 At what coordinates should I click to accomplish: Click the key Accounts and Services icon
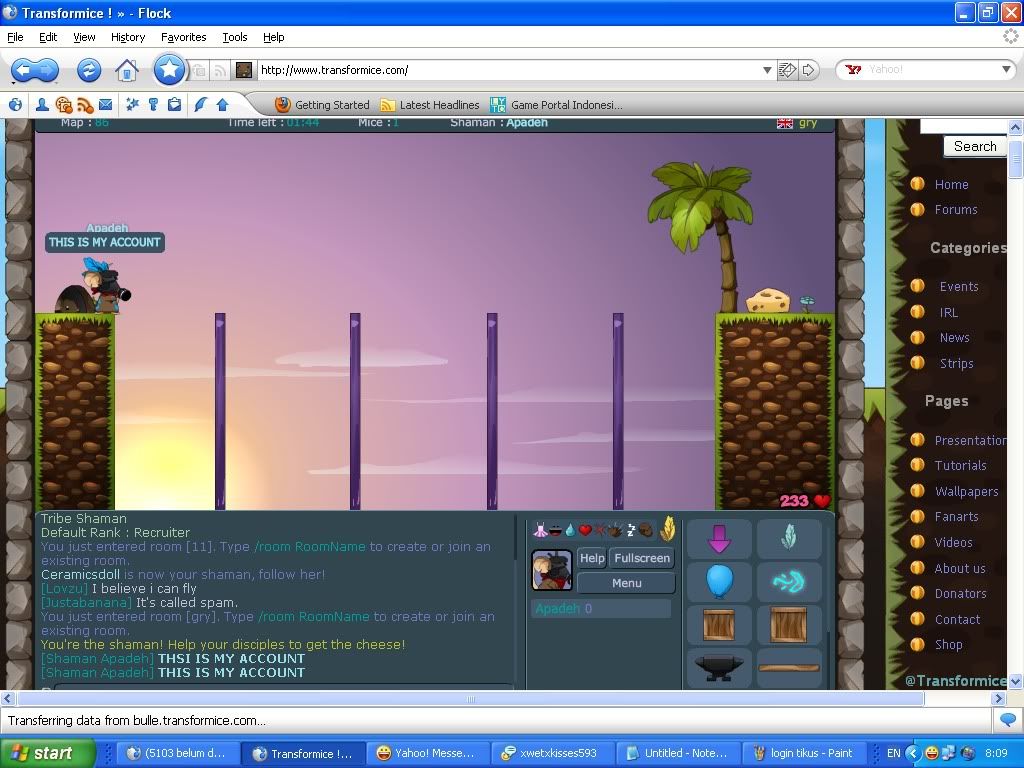click(x=153, y=104)
